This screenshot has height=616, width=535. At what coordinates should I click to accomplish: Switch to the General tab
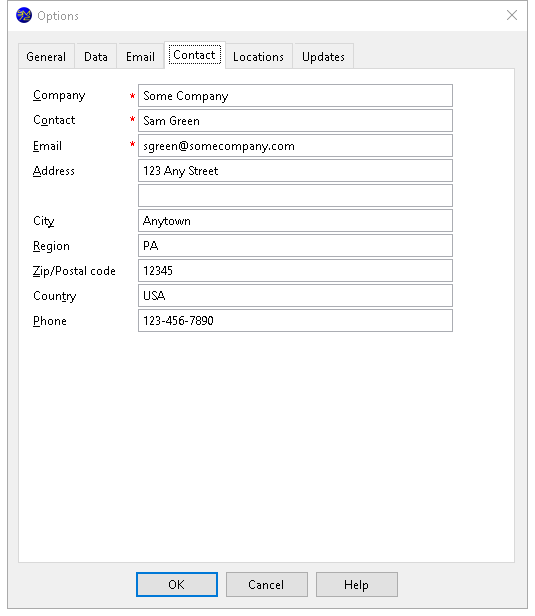(46, 57)
